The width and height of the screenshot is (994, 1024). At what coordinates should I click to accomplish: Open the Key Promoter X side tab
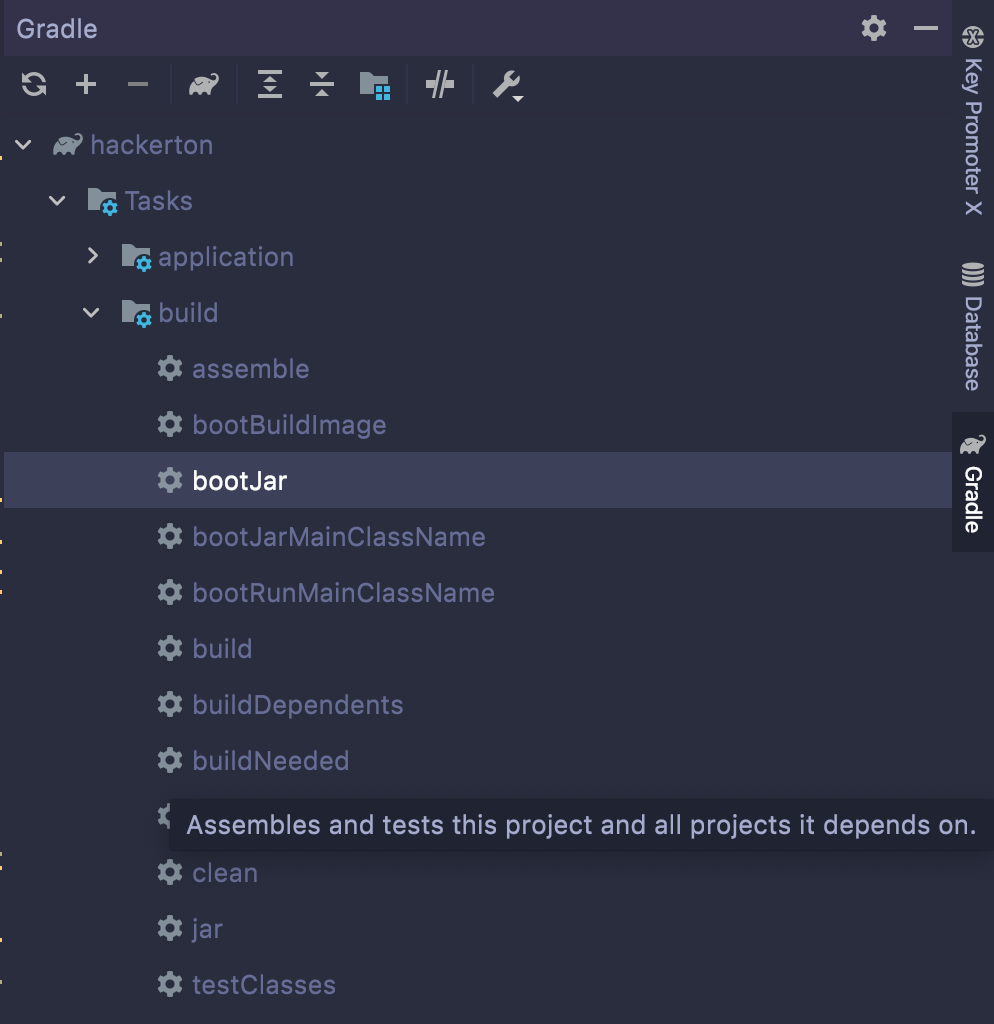point(972,121)
